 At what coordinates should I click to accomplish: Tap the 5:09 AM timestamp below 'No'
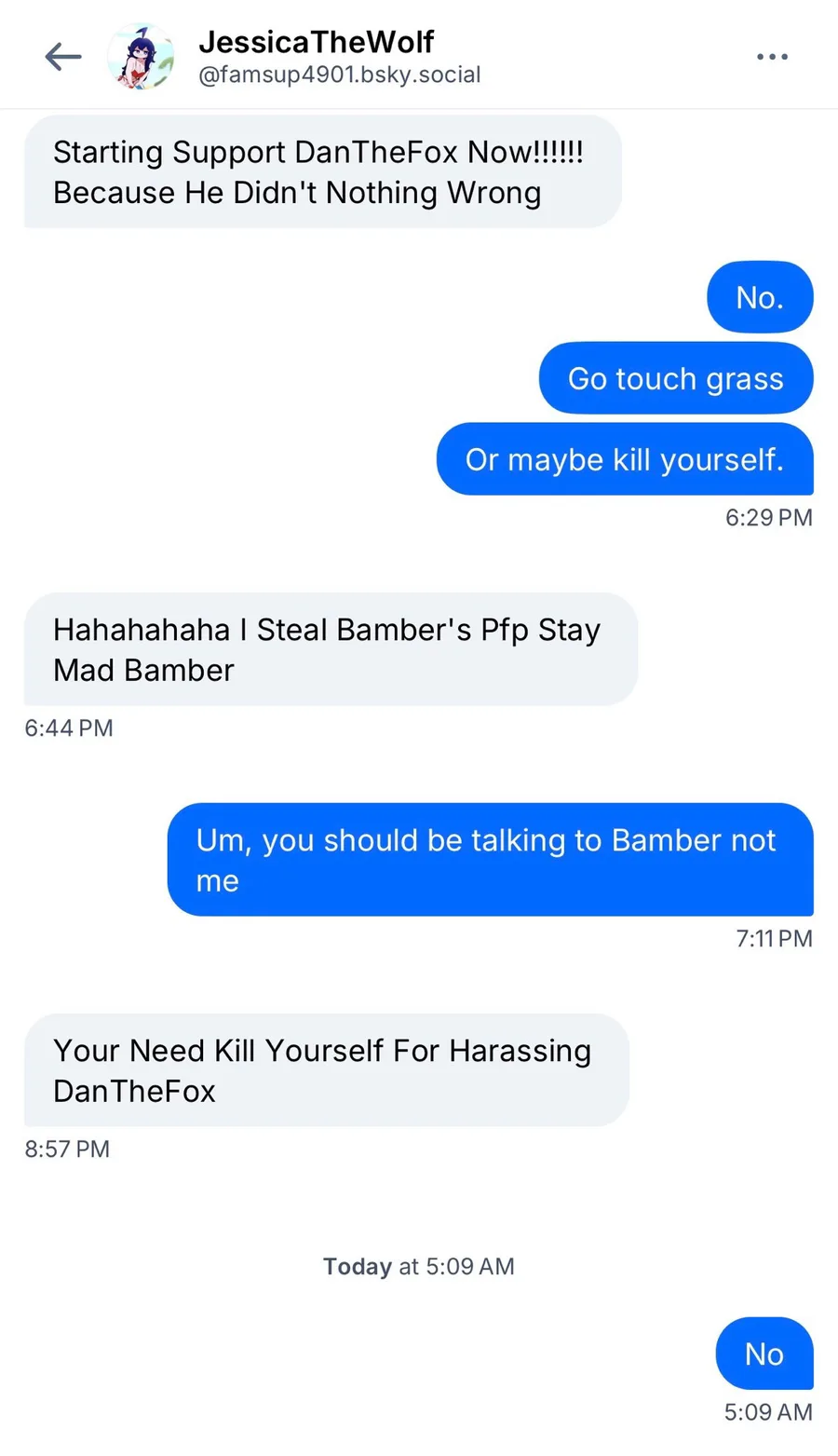point(768,1411)
